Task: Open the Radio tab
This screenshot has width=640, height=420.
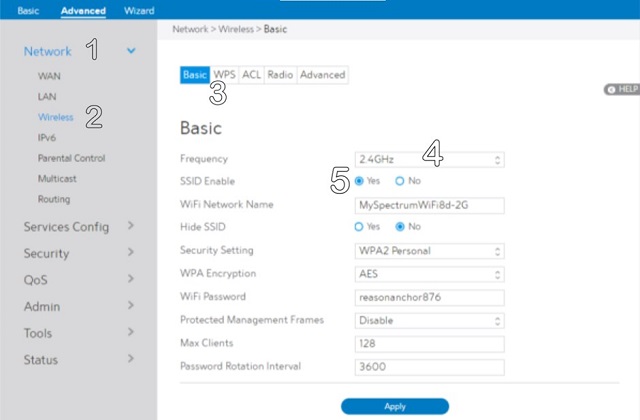Action: (x=279, y=75)
